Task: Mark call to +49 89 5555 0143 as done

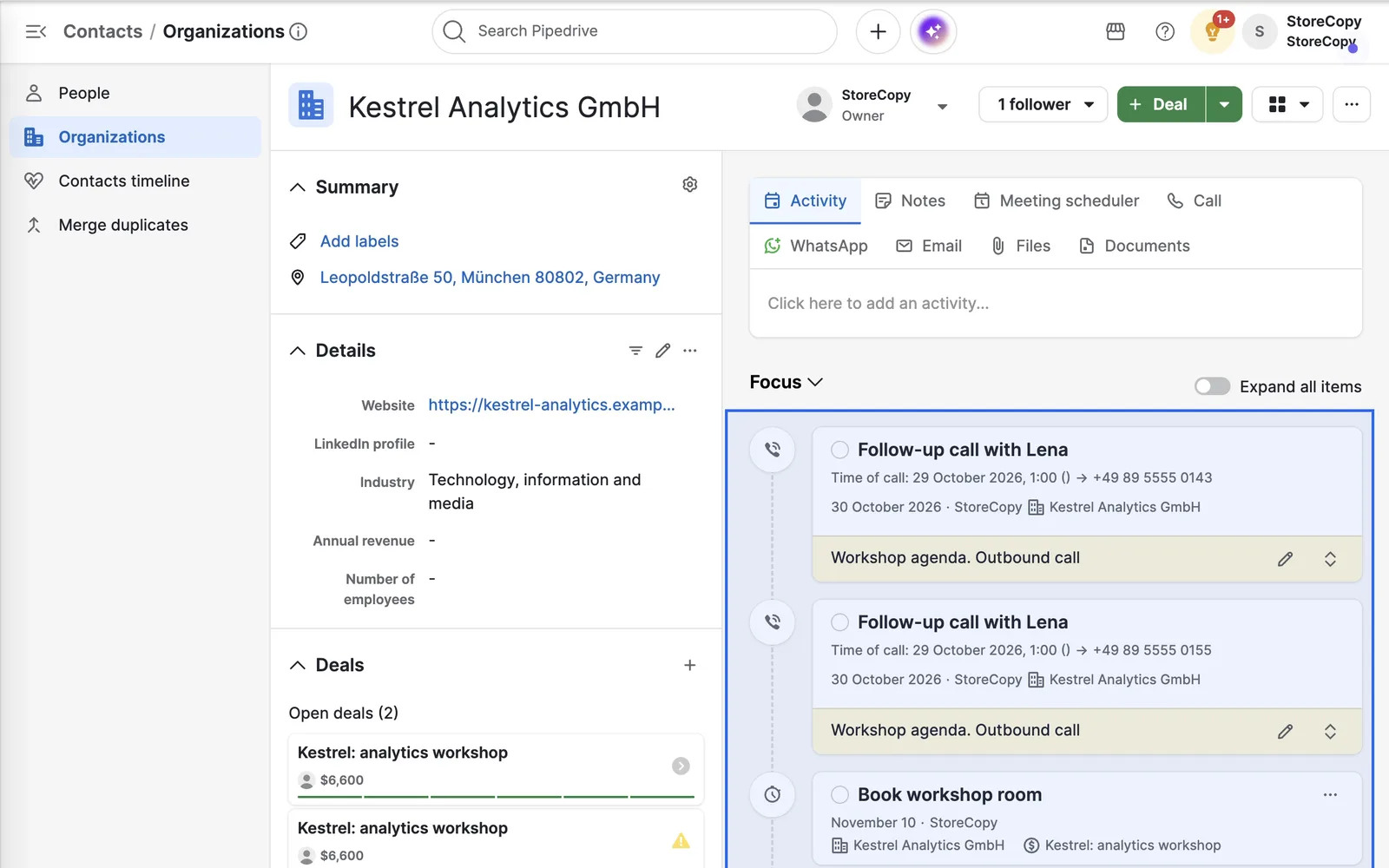Action: pyautogui.click(x=839, y=450)
